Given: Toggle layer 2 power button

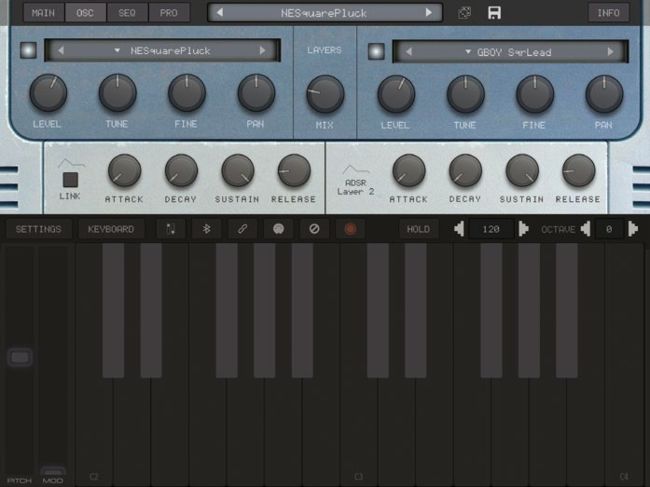Looking at the screenshot, I should click(375, 50).
